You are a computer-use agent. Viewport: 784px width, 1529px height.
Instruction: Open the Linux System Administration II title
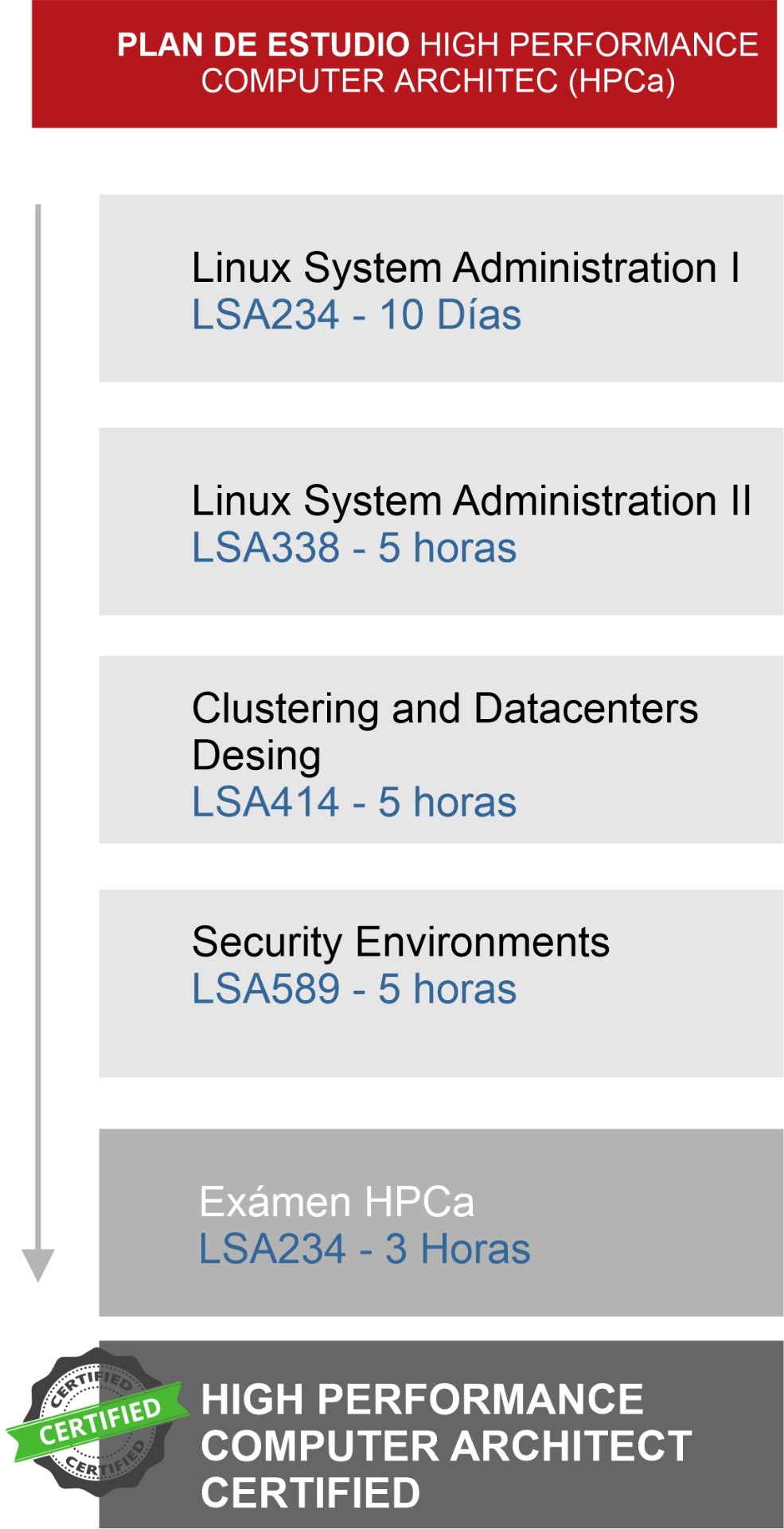coord(472,501)
